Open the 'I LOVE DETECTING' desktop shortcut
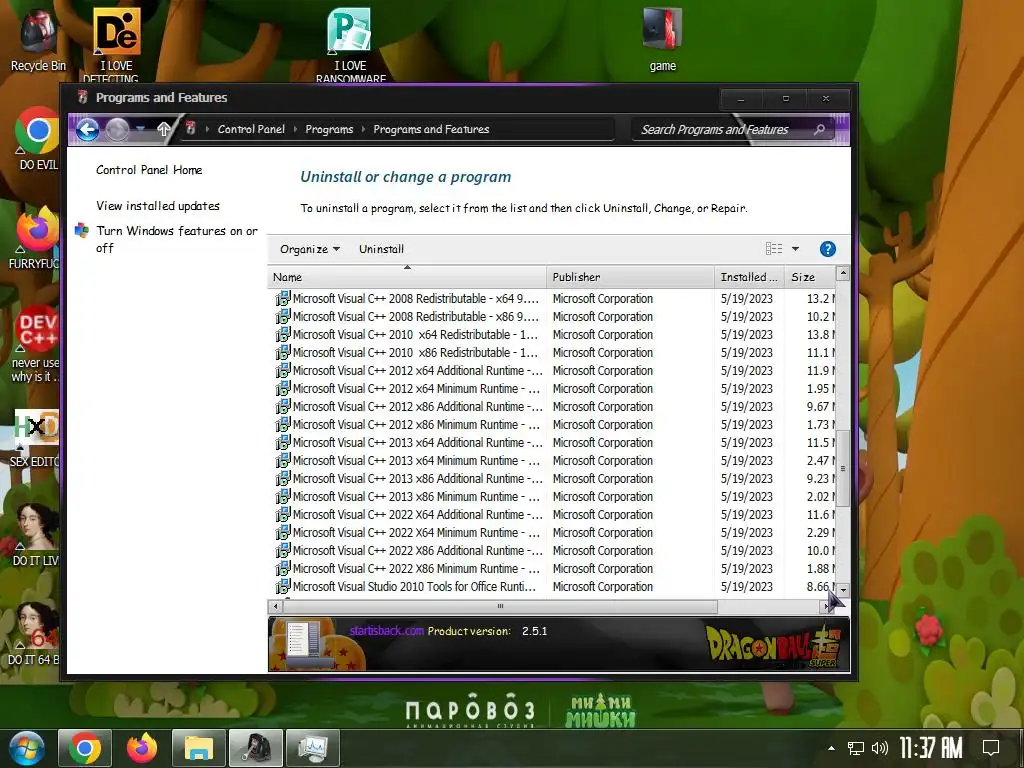 (x=116, y=44)
